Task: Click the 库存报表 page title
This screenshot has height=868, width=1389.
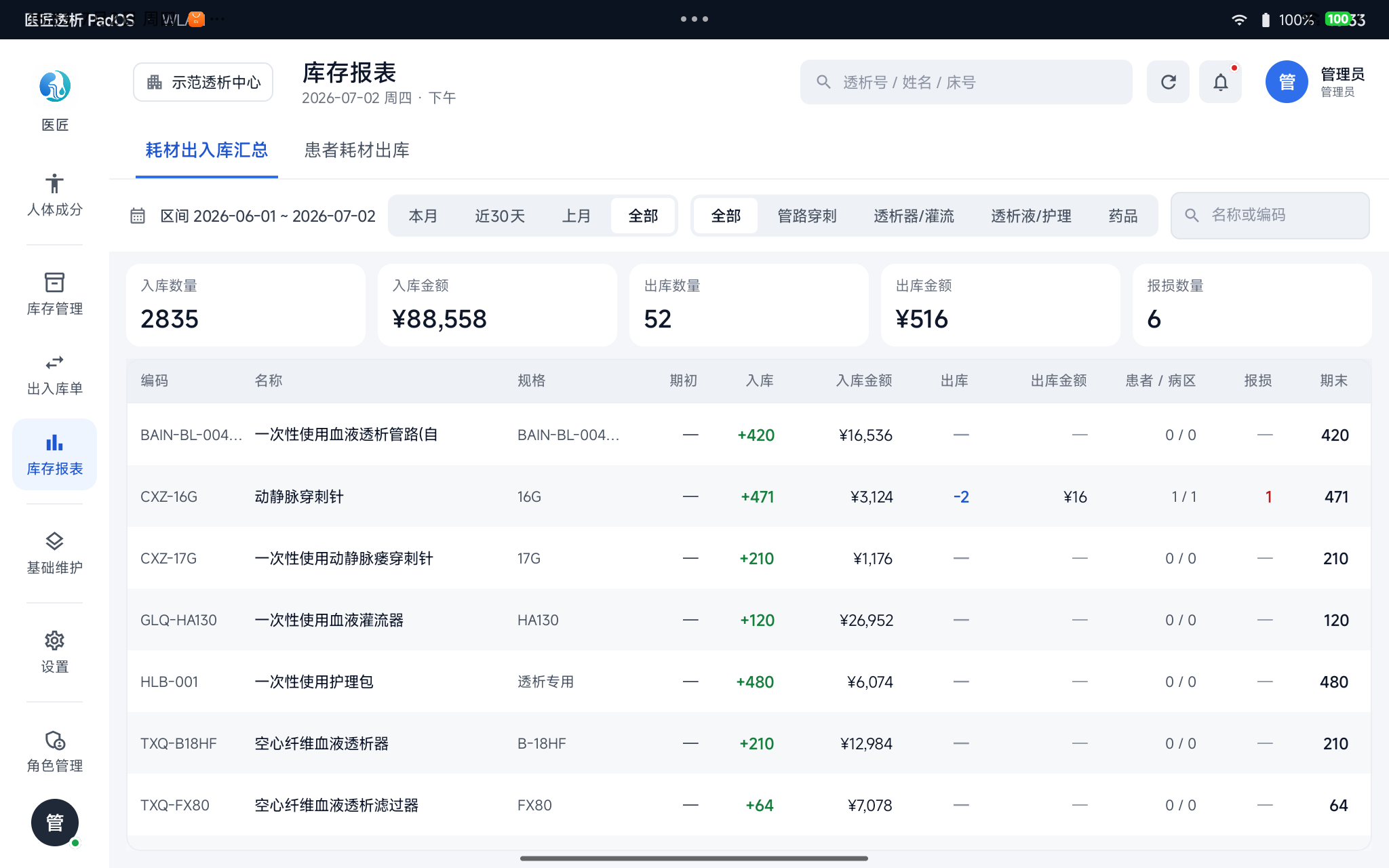Action: coord(349,73)
